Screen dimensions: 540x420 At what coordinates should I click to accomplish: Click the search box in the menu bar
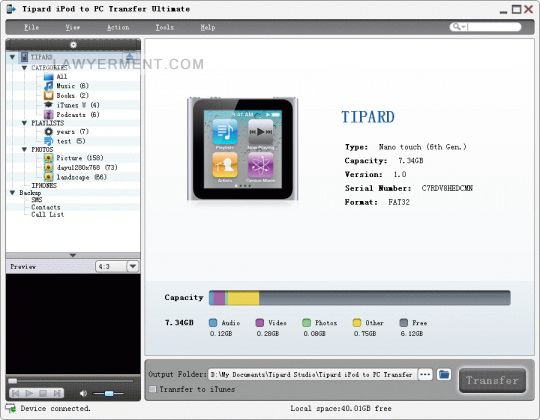tap(485, 27)
